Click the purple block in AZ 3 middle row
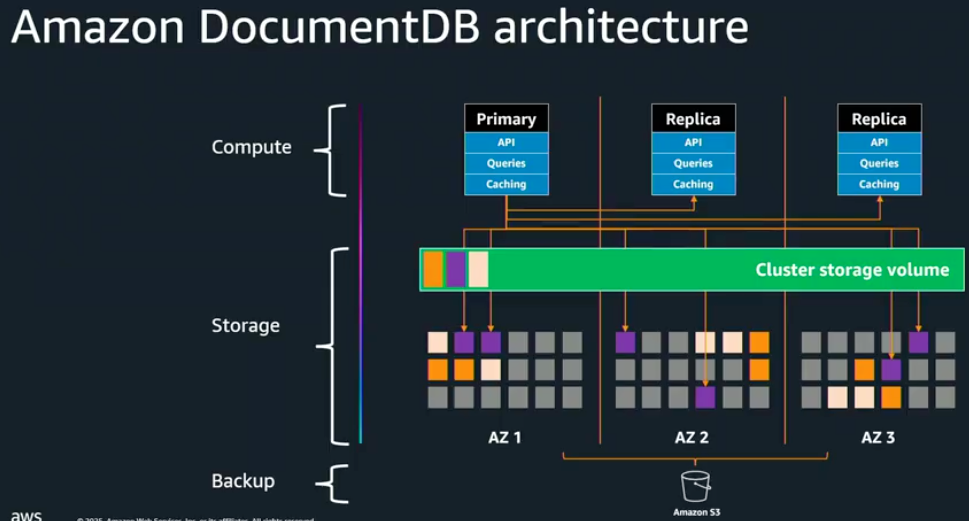This screenshot has width=969, height=521. [x=891, y=370]
